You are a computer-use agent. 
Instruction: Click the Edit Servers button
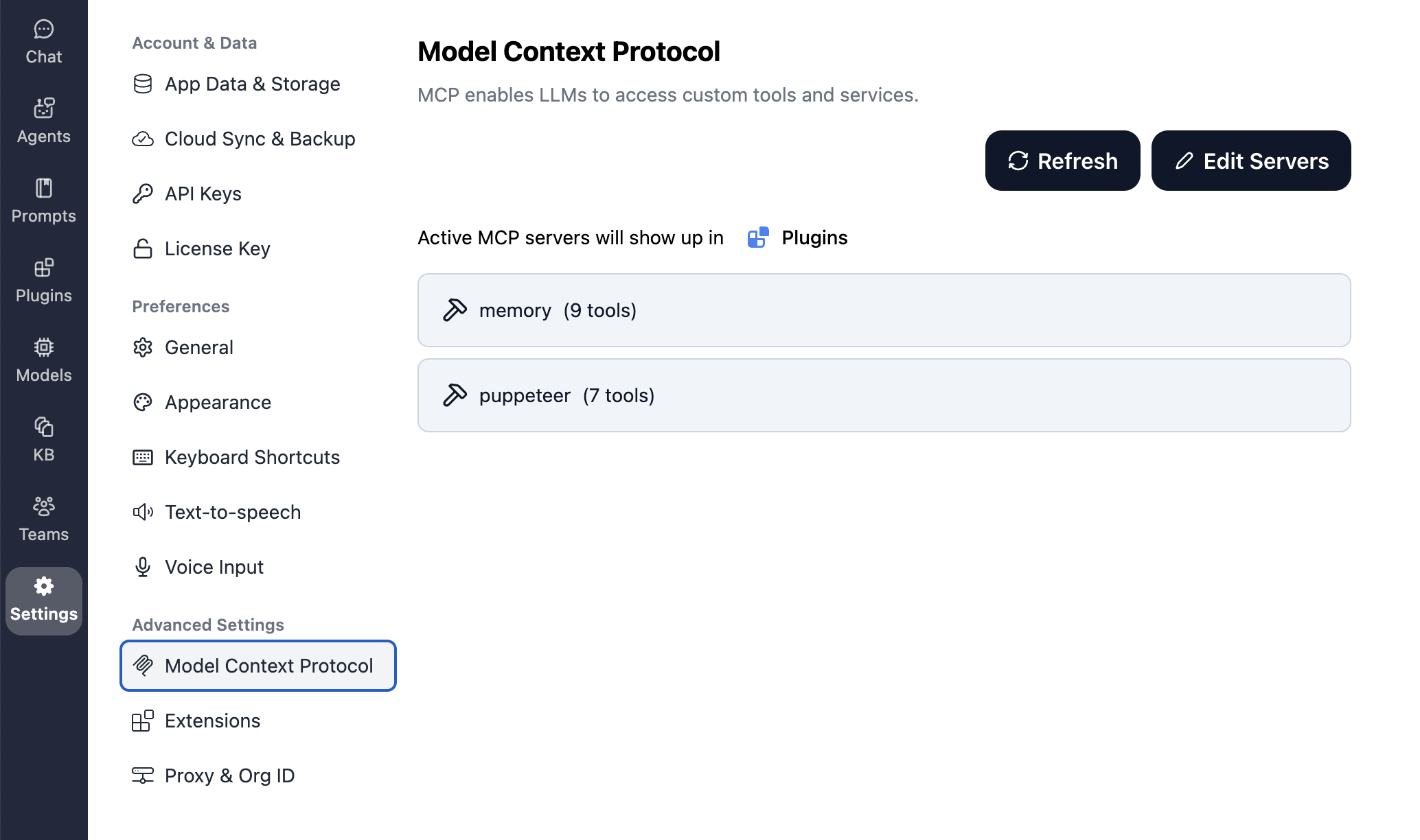[x=1250, y=161]
